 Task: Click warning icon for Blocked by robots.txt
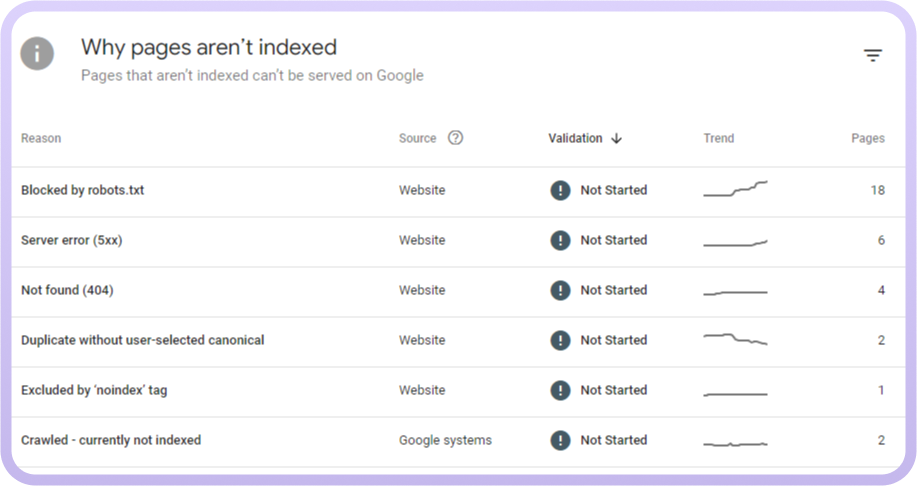pyautogui.click(x=560, y=190)
